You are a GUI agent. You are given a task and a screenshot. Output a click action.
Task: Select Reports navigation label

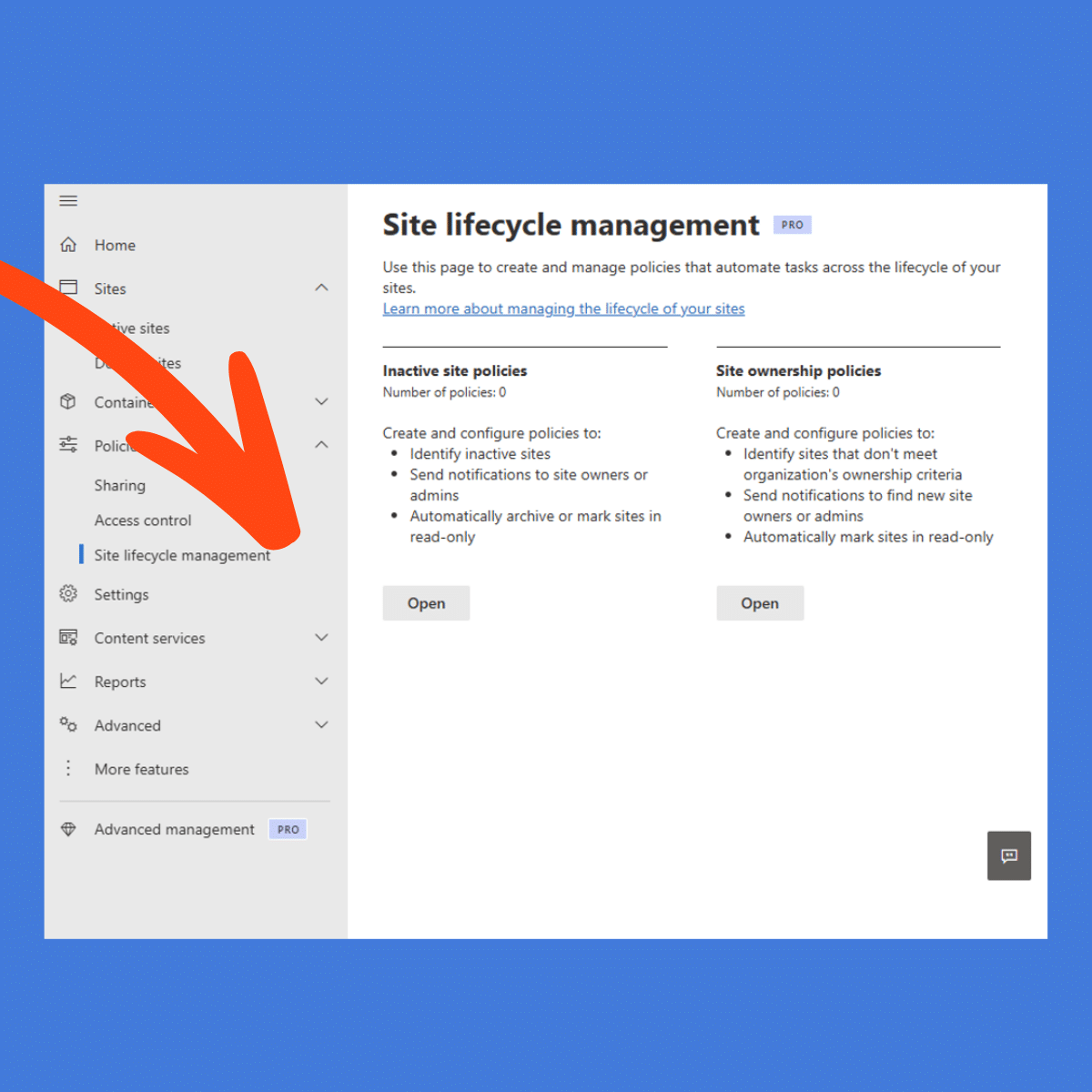pyautogui.click(x=120, y=682)
